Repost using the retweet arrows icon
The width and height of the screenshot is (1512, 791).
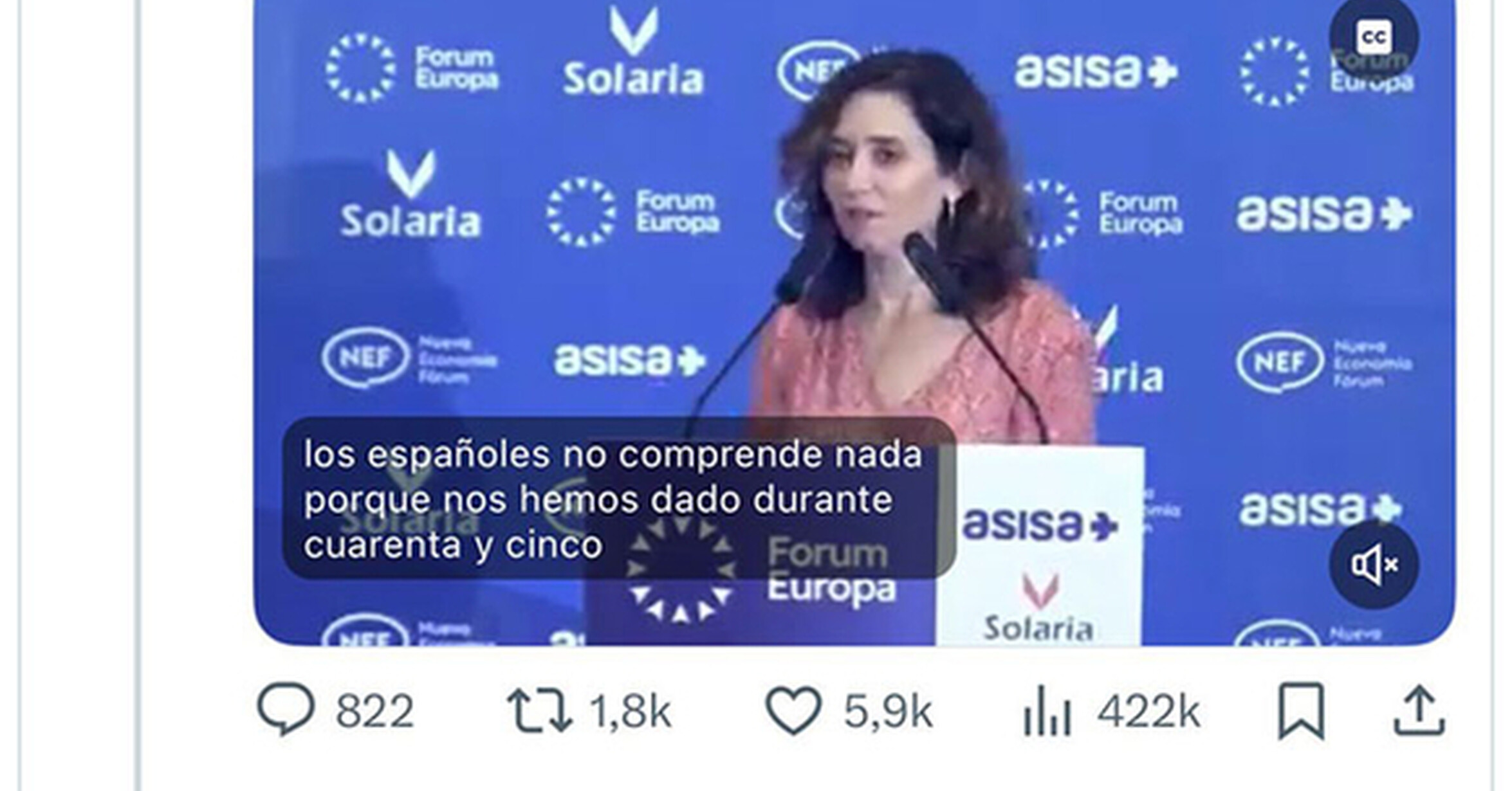[x=539, y=711]
